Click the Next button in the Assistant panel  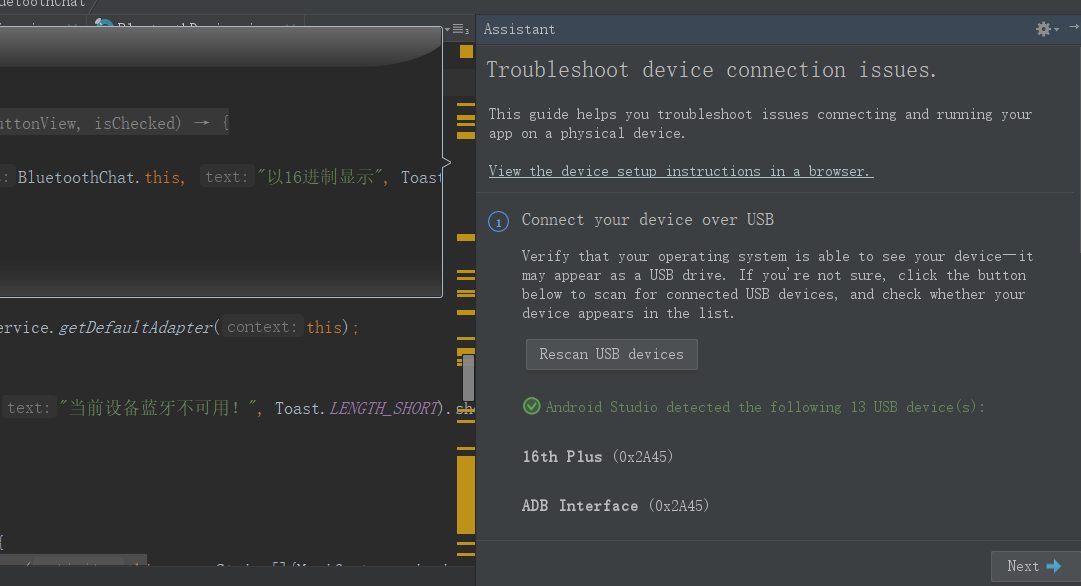(1035, 566)
